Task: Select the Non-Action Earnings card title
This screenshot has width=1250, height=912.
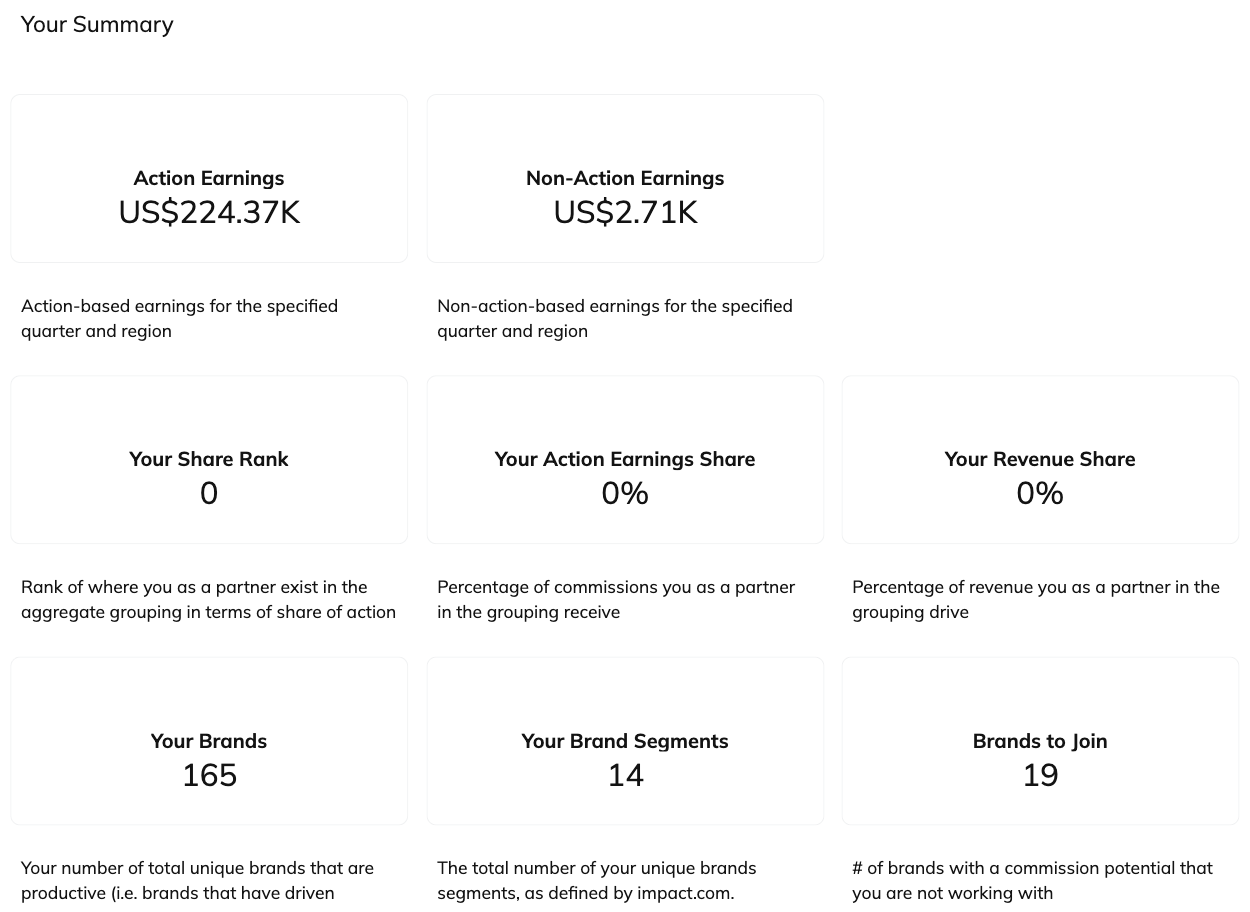Action: 625,178
